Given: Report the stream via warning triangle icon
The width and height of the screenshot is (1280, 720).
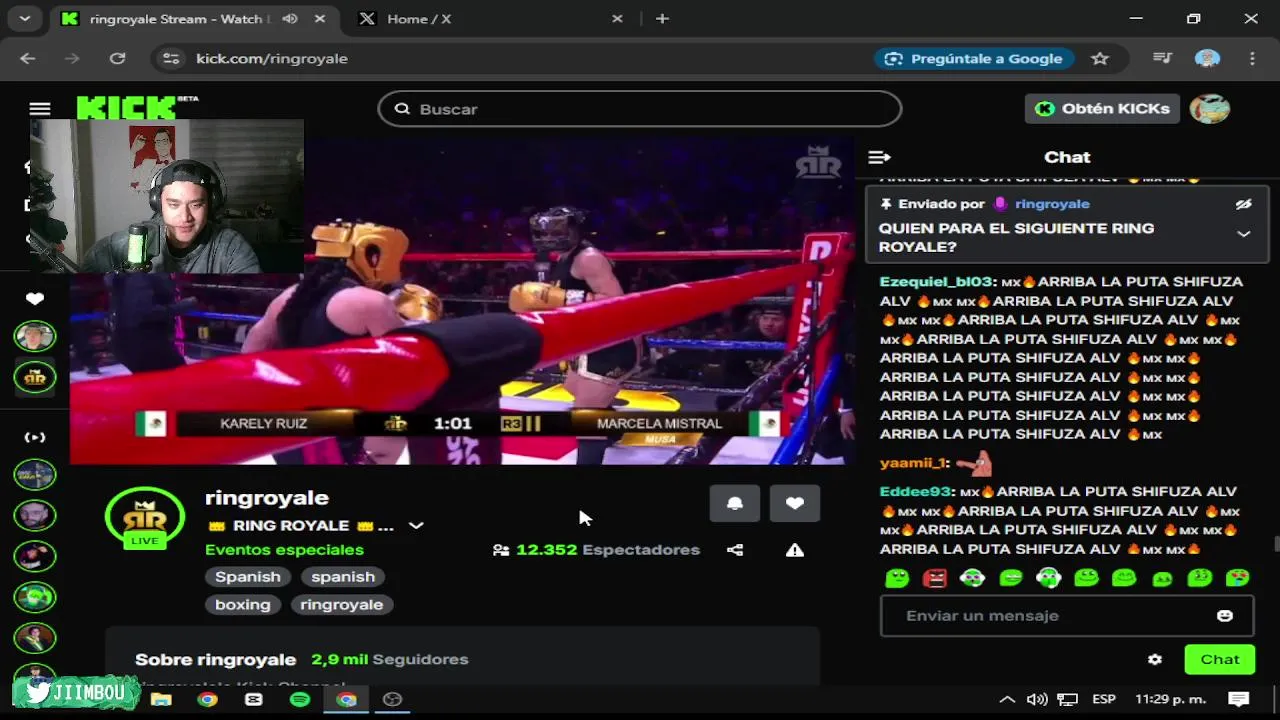Looking at the screenshot, I should pyautogui.click(x=795, y=550).
